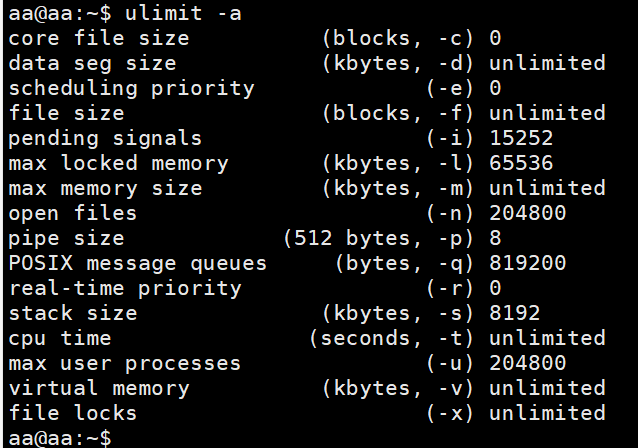Image resolution: width=638 pixels, height=448 pixels.
Task: Click the pending signals value 15252
Action: click(x=521, y=138)
